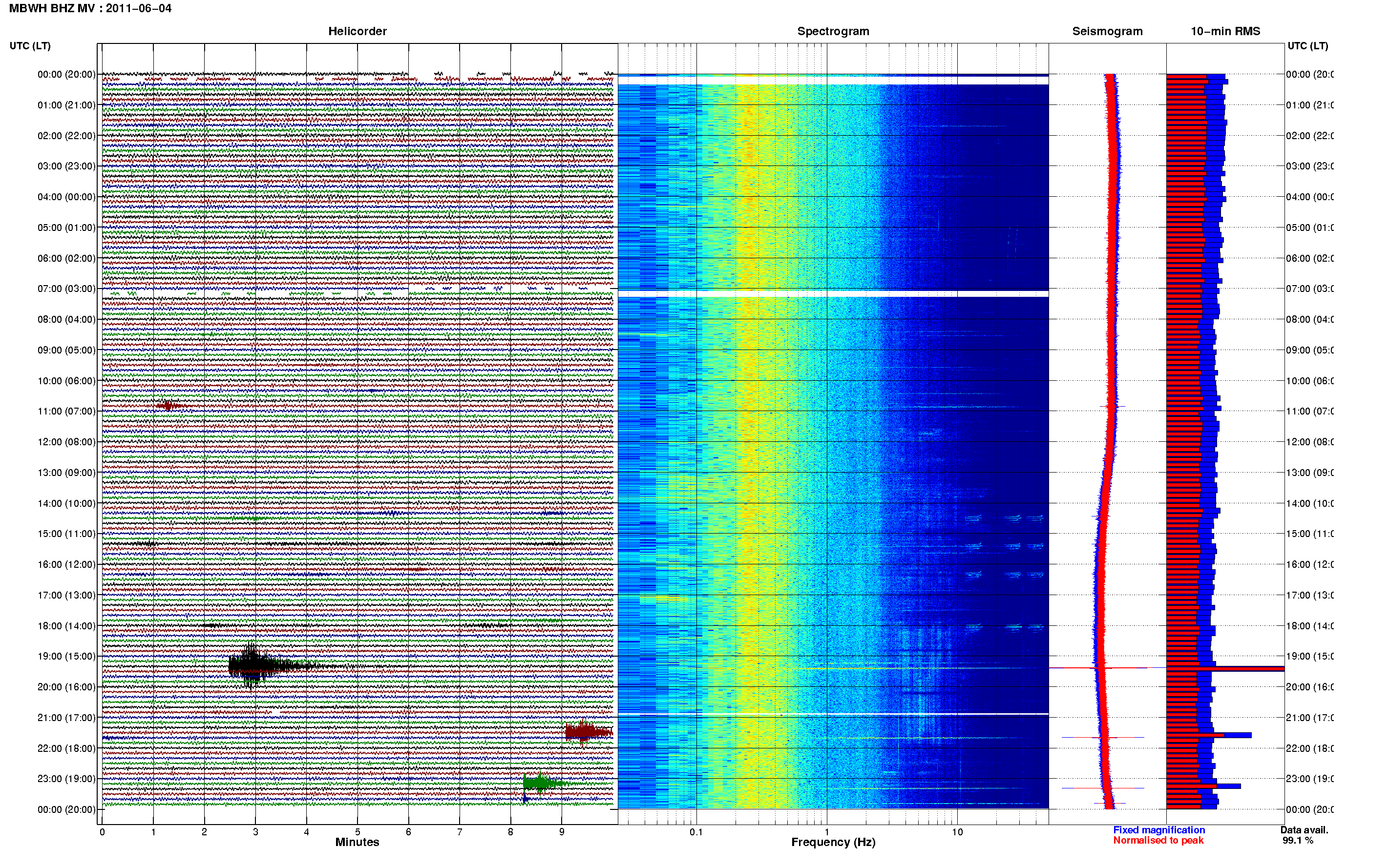Click the '07:00 (03:00)' left time label
Image resolution: width=1389 pixels, height=868 pixels.
(x=66, y=289)
